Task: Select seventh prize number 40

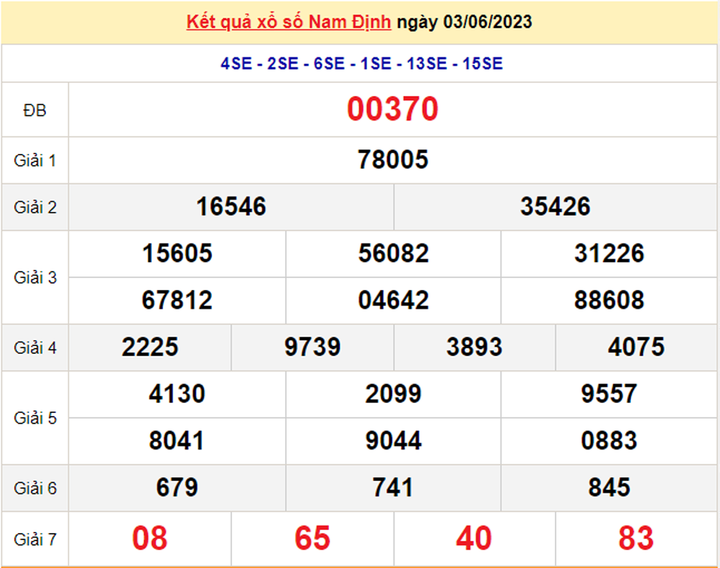Action: 474,538
